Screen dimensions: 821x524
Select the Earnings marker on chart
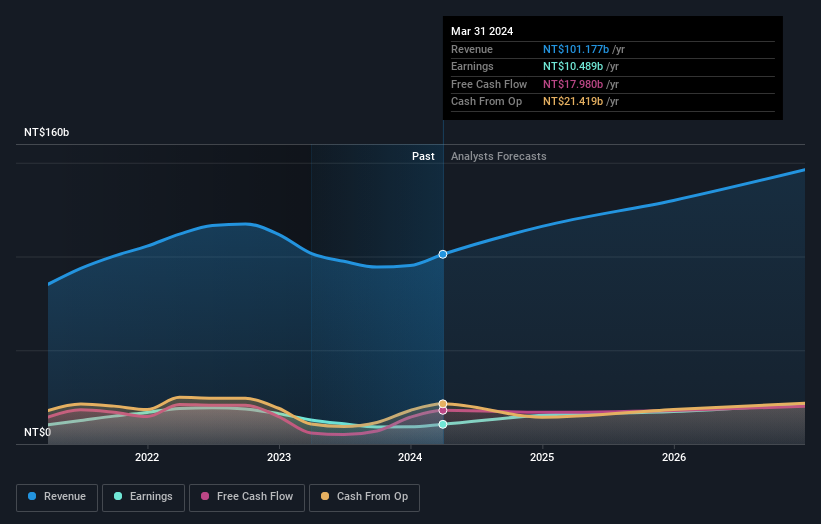coord(443,424)
